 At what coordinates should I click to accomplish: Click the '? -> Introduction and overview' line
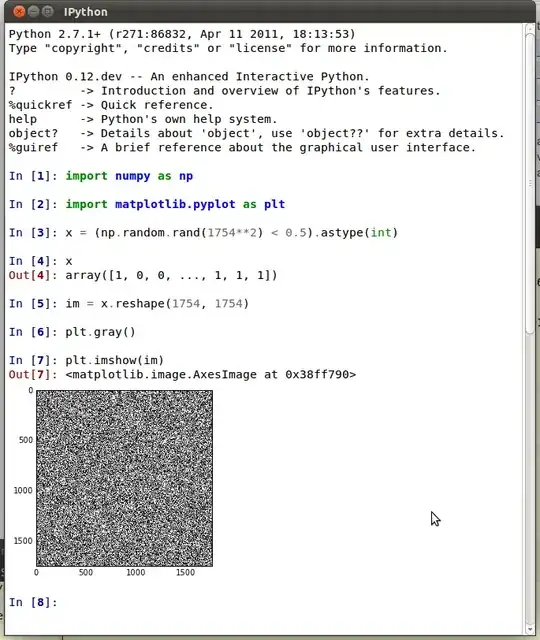[224, 91]
